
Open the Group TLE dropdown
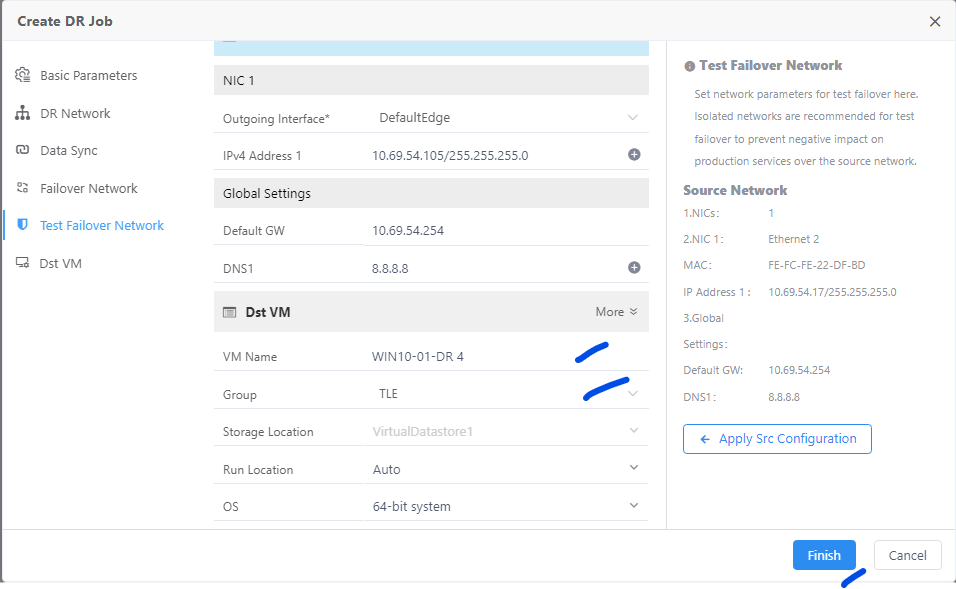point(506,394)
